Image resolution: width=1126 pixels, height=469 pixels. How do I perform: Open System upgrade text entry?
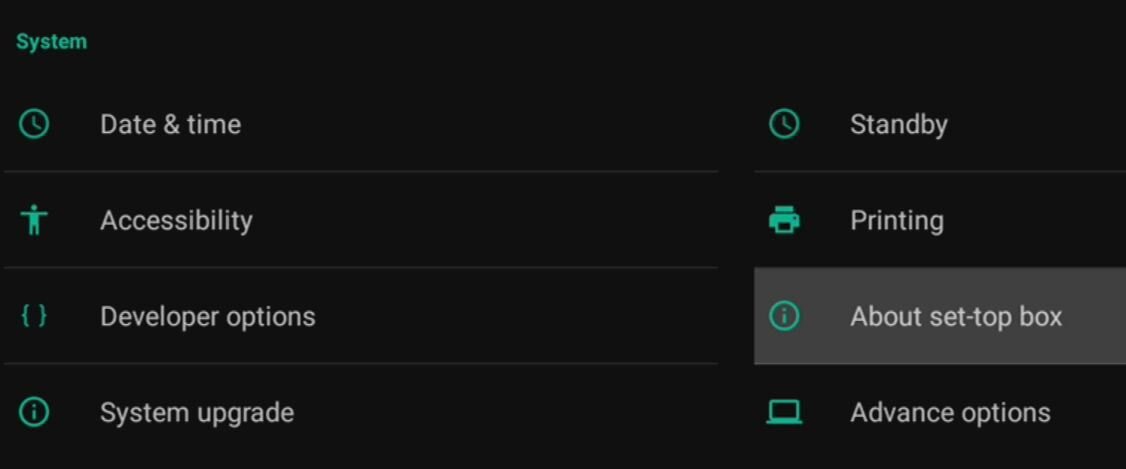coord(197,413)
